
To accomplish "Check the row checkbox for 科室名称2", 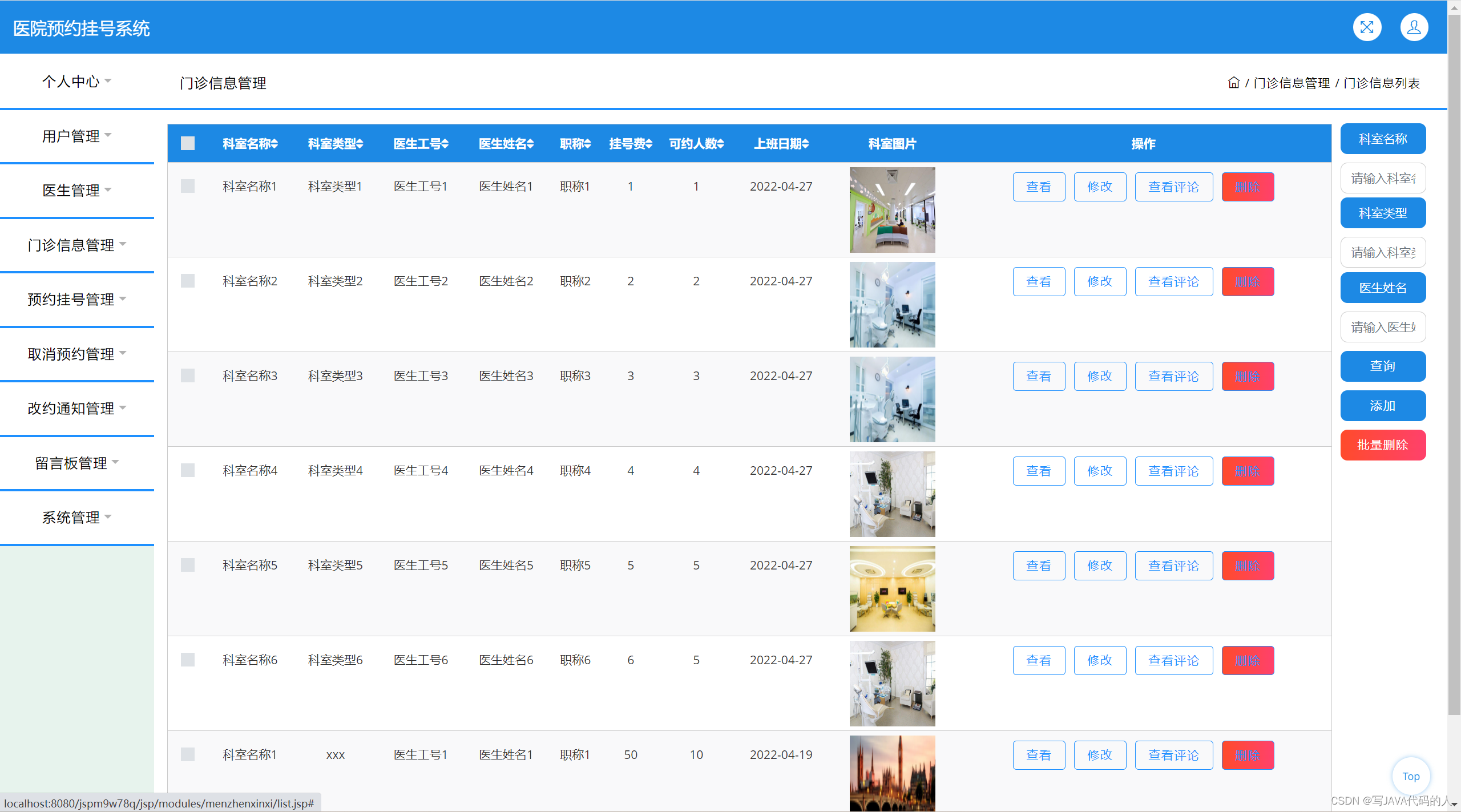I will (x=188, y=281).
